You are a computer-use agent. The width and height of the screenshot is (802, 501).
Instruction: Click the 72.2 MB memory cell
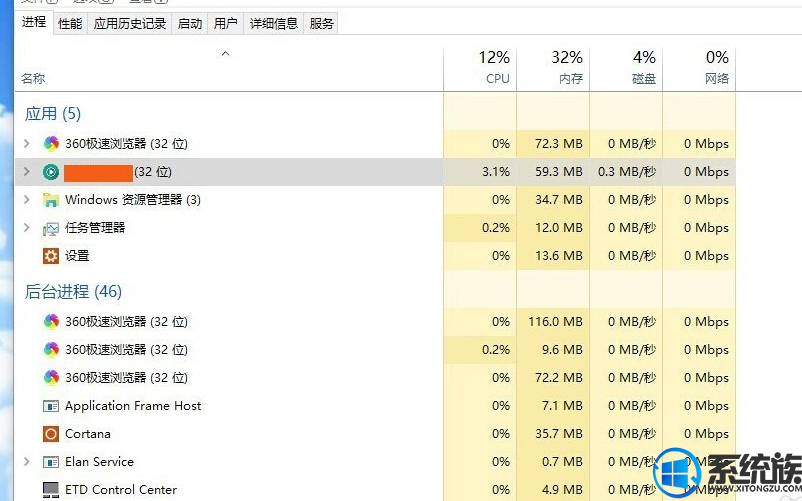(553, 378)
